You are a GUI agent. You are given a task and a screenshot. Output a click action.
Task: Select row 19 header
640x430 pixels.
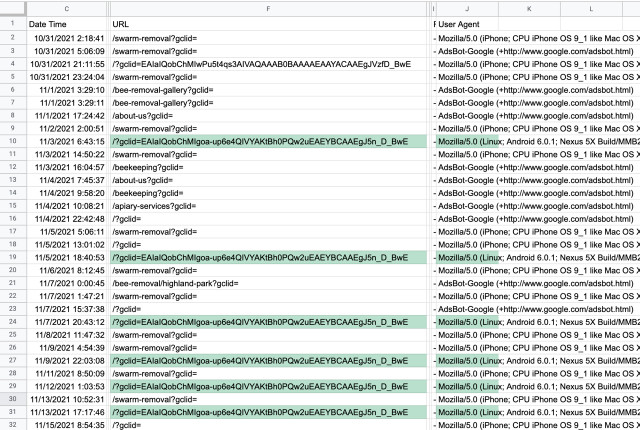click(12, 257)
